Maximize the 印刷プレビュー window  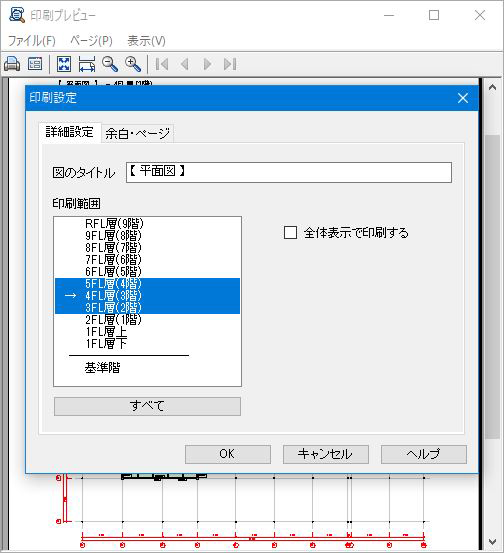point(434,16)
